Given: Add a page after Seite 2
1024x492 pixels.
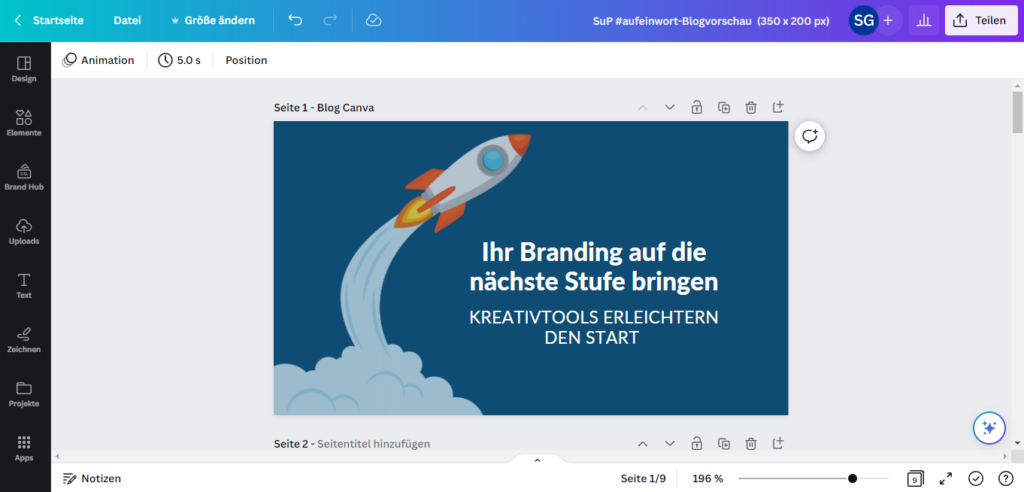Looking at the screenshot, I should tap(778, 444).
